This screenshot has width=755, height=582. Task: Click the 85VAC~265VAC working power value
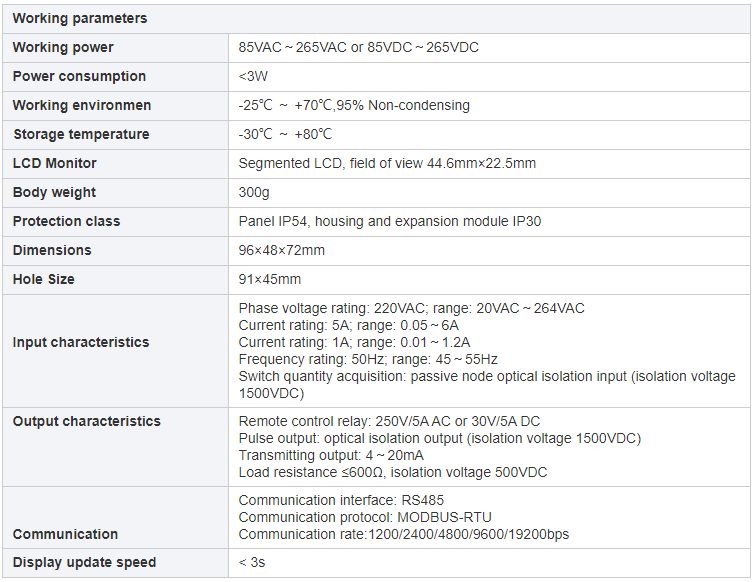(x=358, y=48)
